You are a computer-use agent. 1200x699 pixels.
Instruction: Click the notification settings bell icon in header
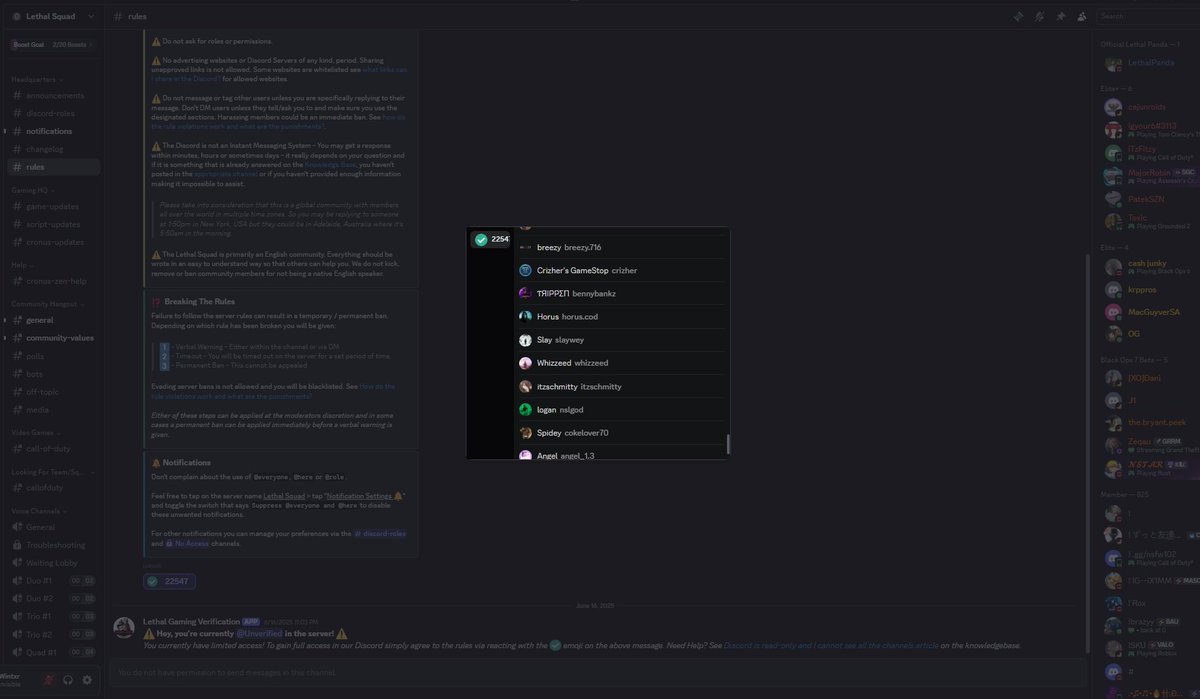1039,16
